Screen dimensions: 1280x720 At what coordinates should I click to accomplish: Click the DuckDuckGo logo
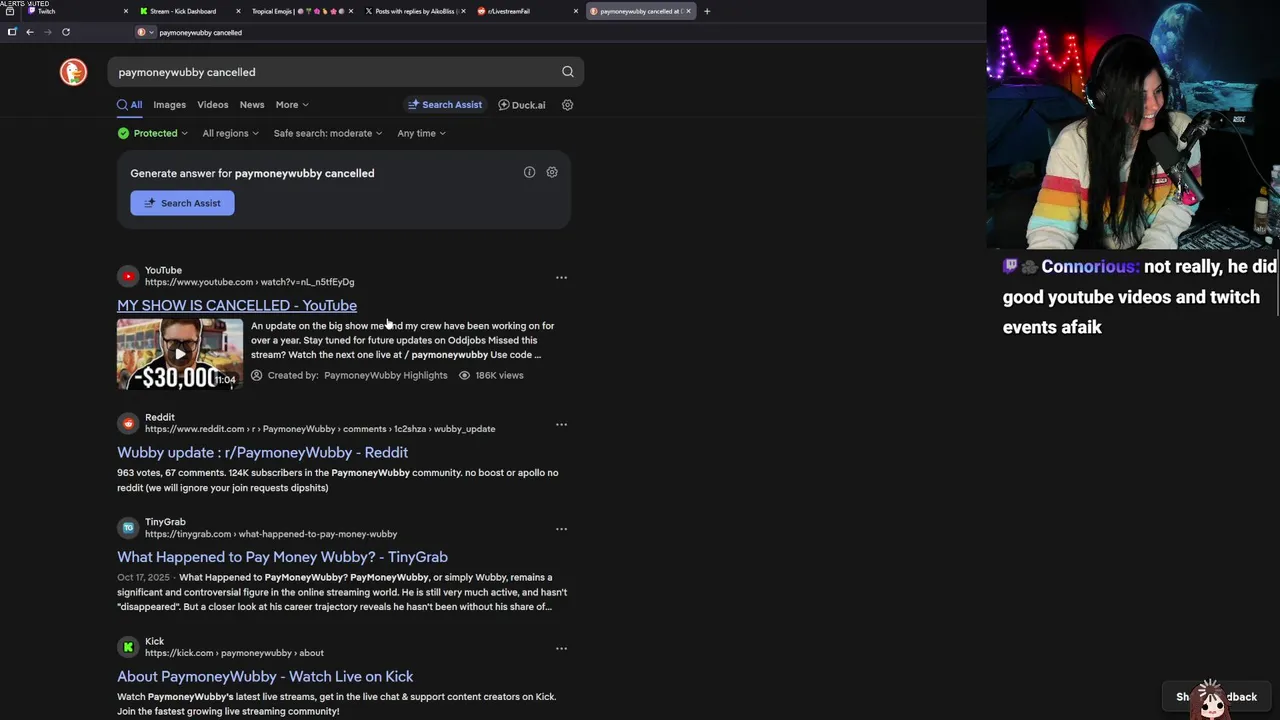click(x=73, y=72)
